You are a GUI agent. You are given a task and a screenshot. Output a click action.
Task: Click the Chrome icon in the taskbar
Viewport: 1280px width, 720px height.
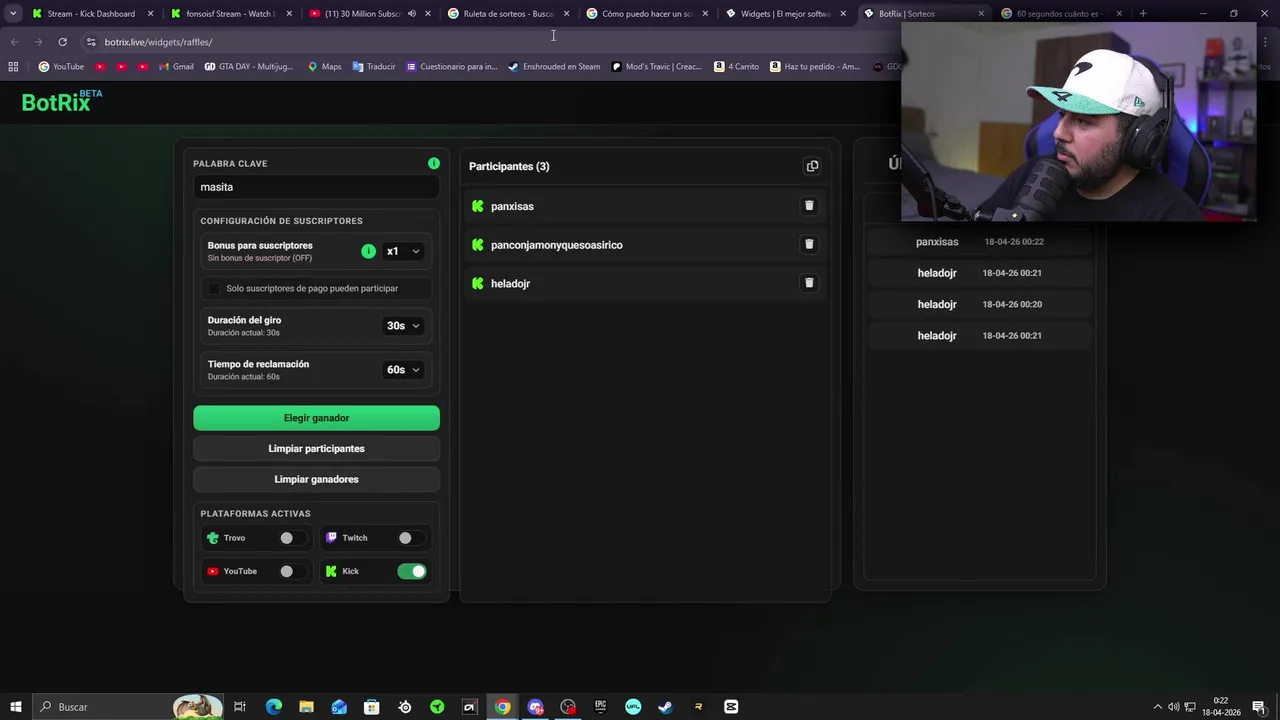(502, 707)
